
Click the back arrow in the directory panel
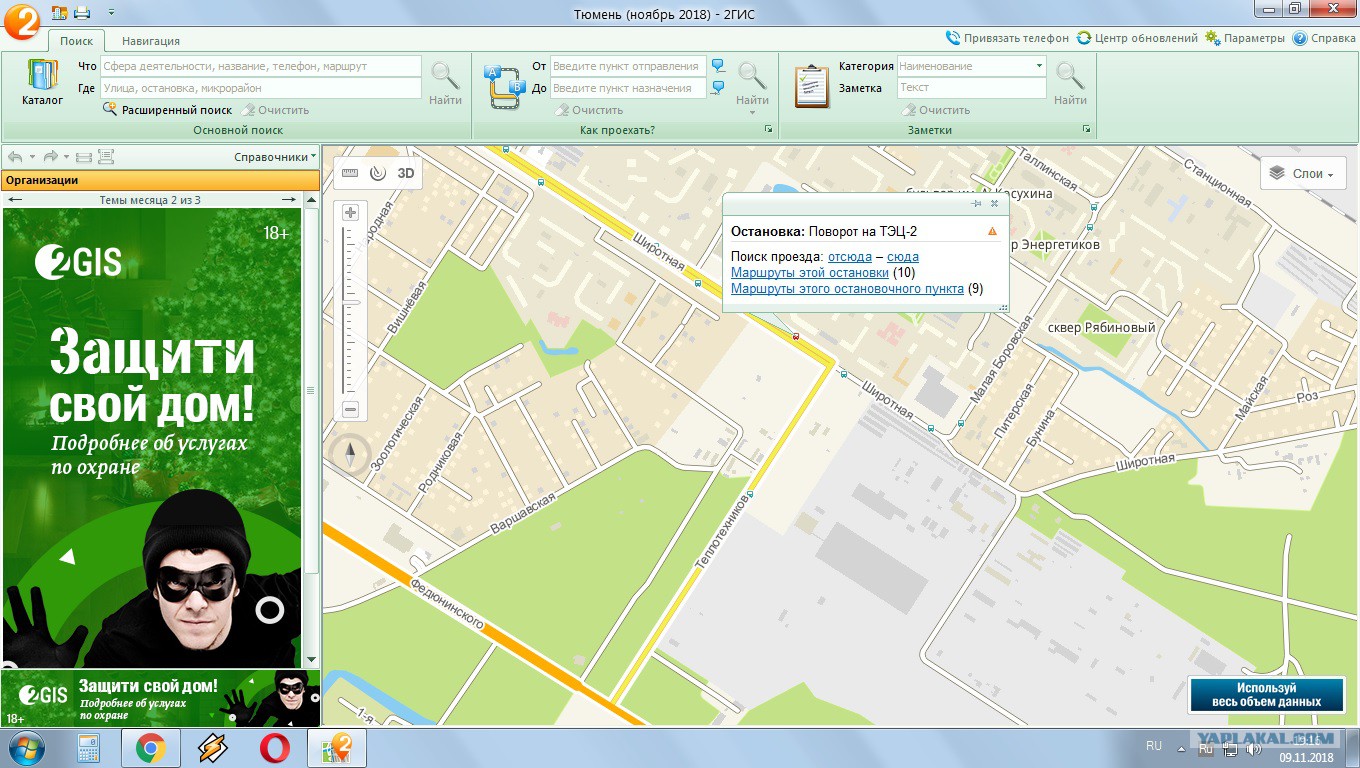[14, 157]
